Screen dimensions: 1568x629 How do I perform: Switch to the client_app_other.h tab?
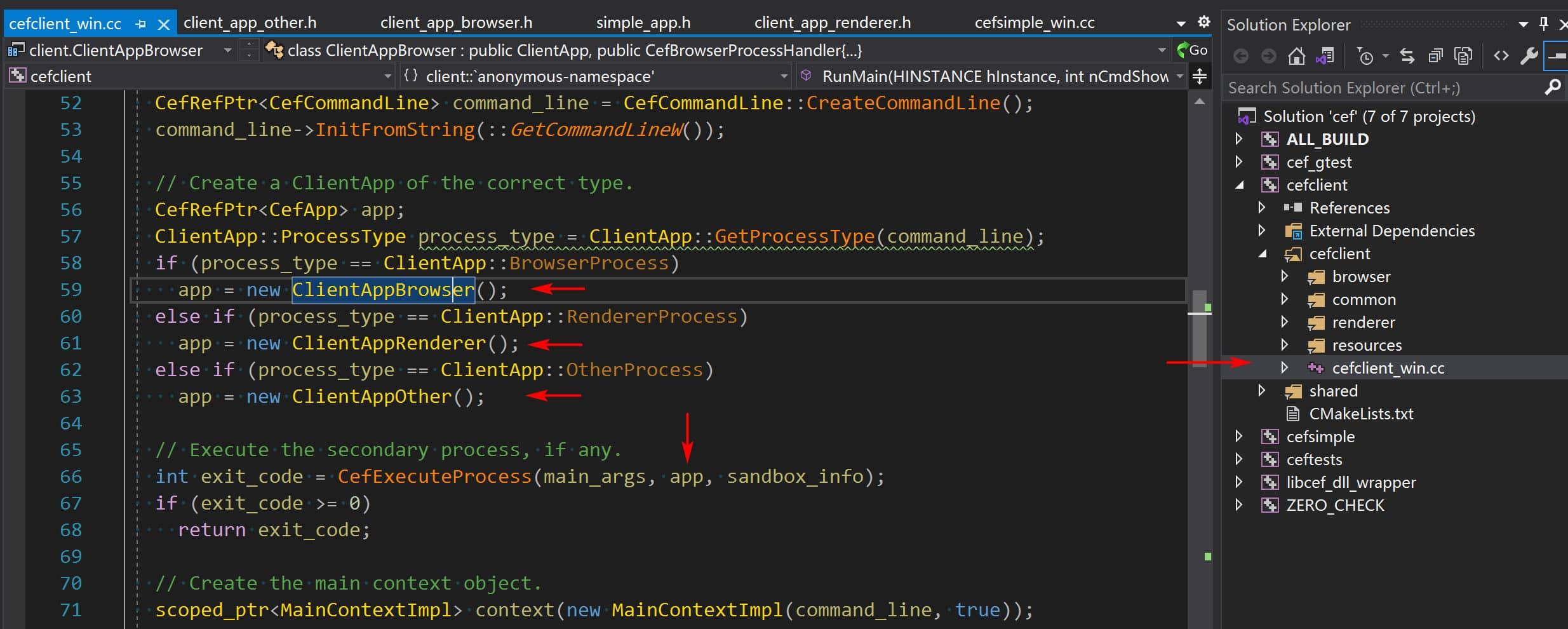coord(250,23)
